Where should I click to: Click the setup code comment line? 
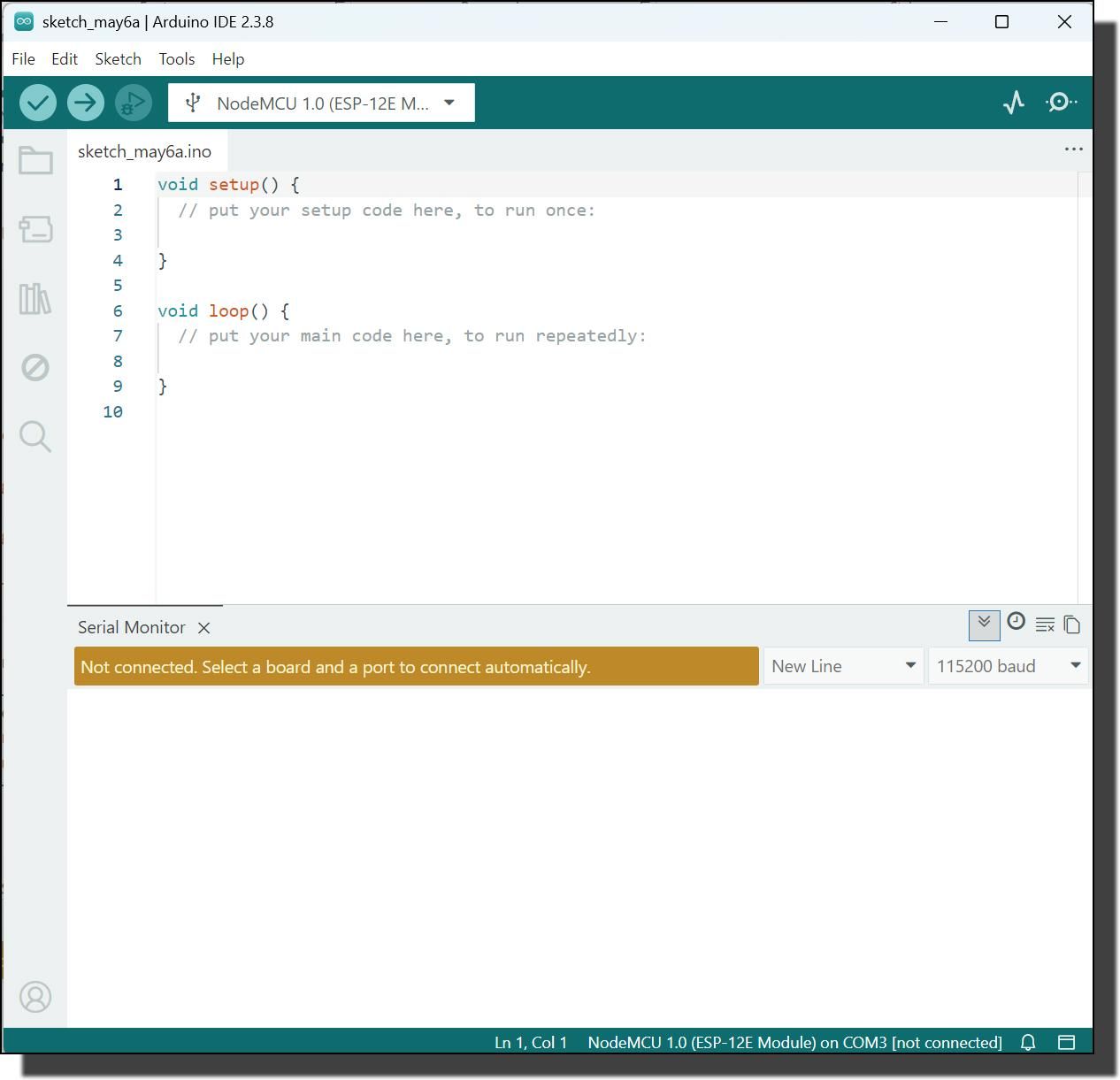coord(387,211)
